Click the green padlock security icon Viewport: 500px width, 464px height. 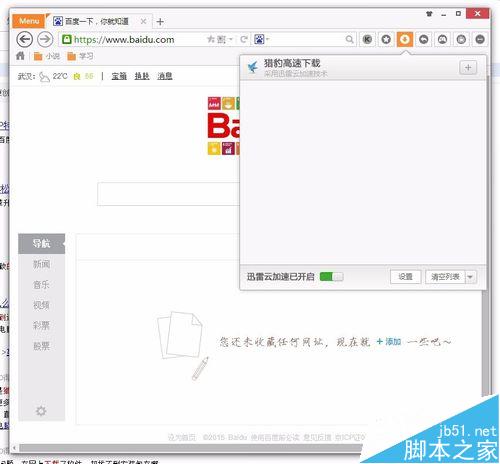(x=67, y=39)
